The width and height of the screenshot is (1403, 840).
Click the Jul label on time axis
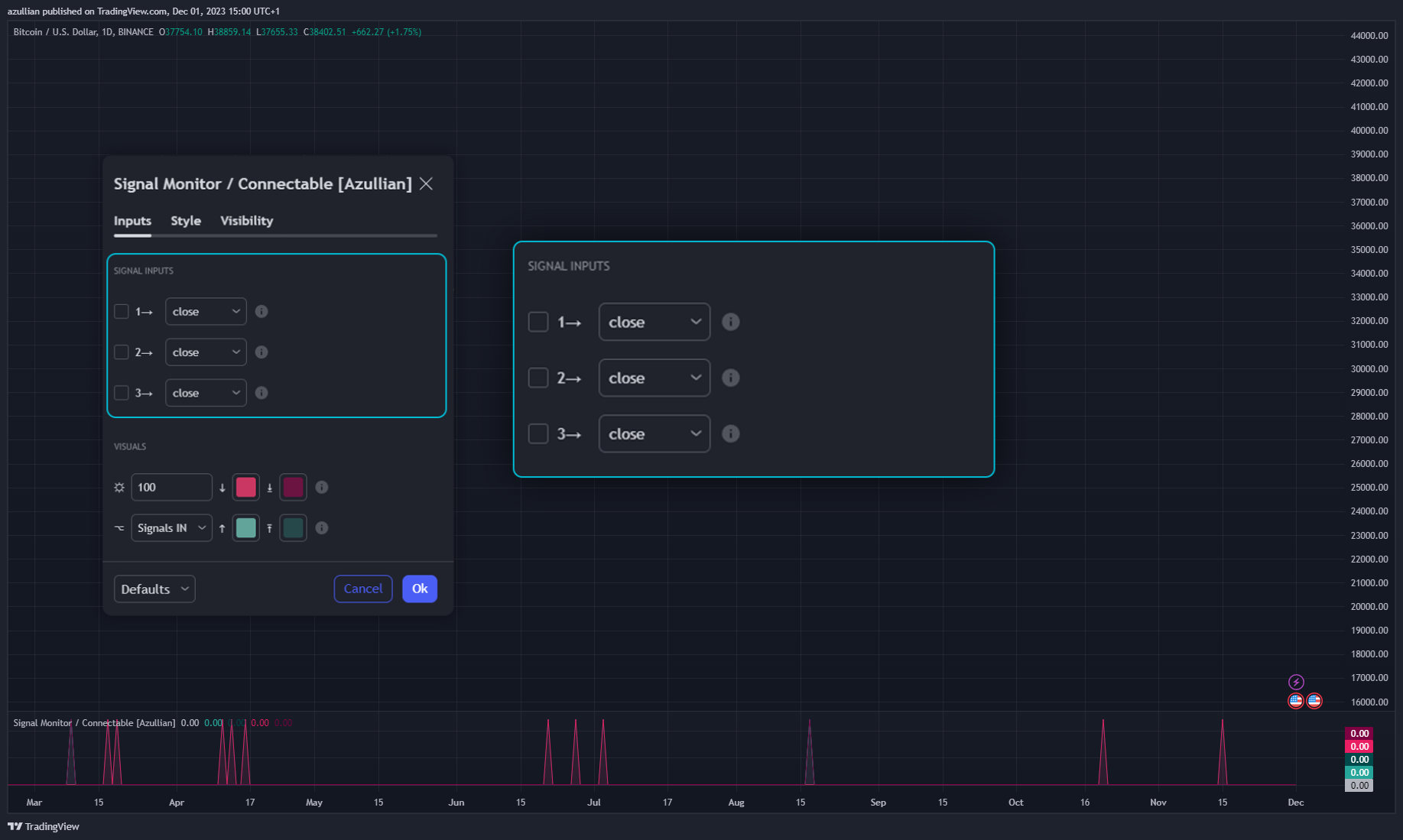594,803
